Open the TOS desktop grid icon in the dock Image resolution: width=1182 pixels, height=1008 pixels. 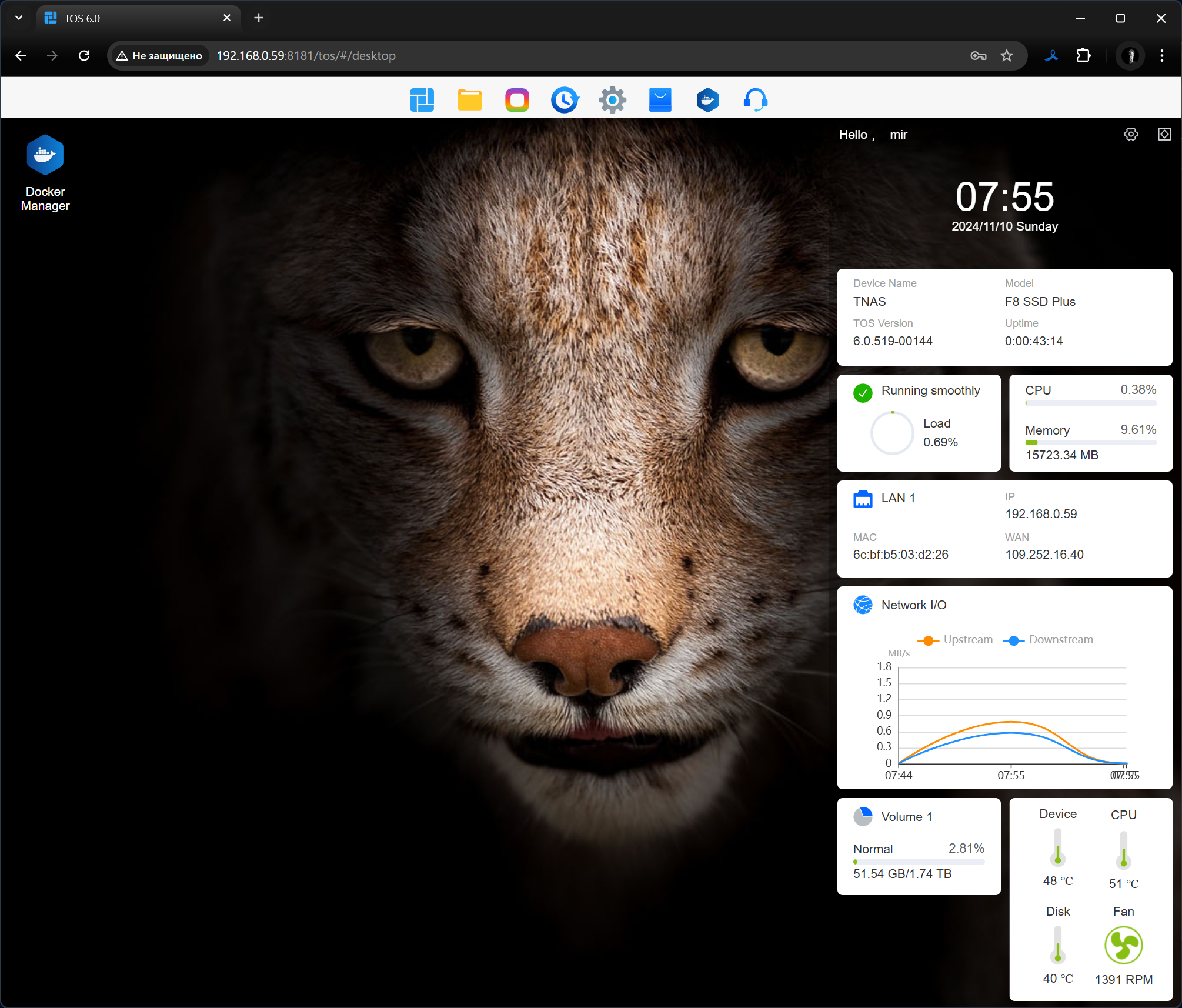tap(422, 100)
